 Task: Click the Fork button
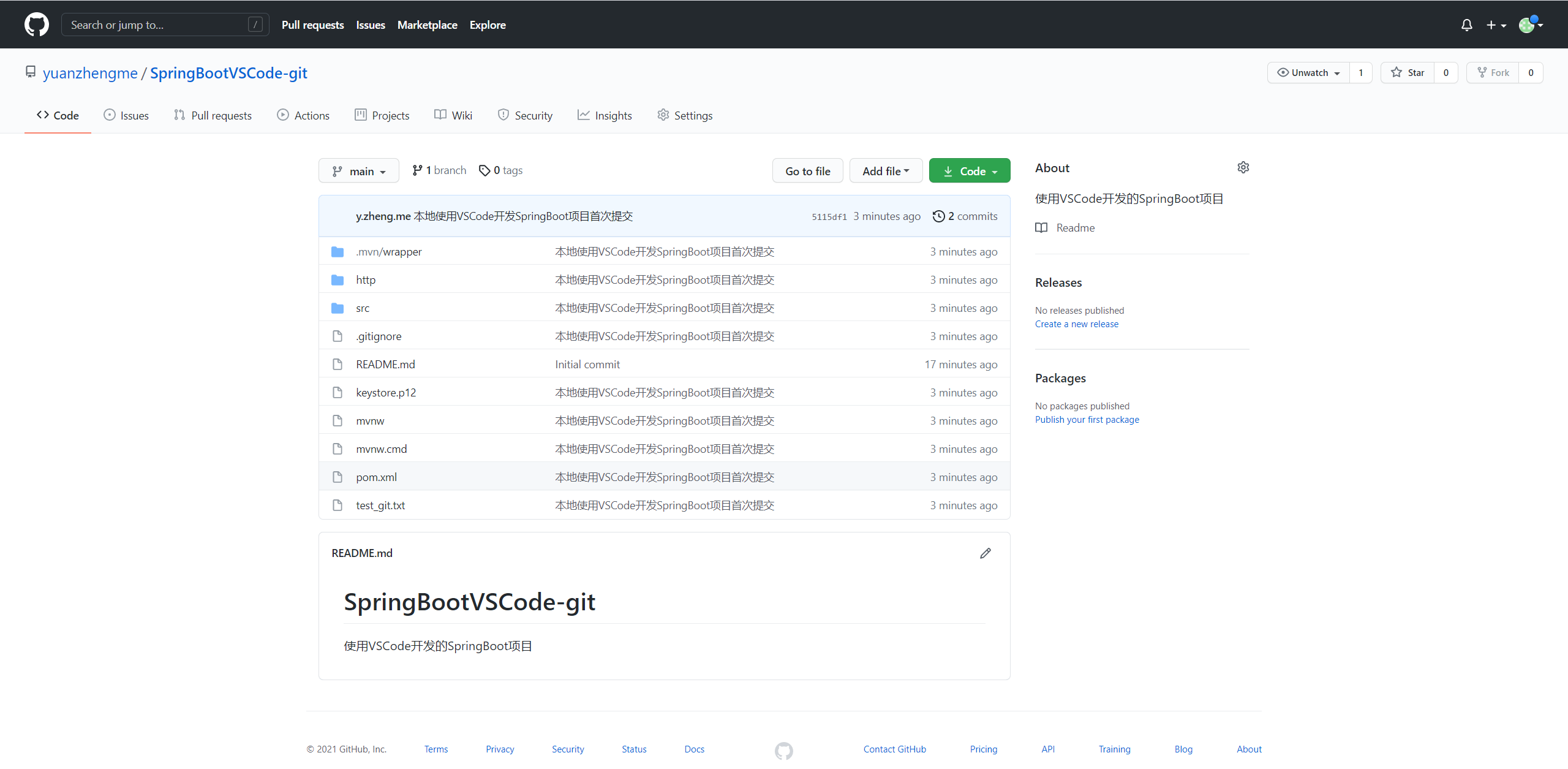click(1493, 72)
